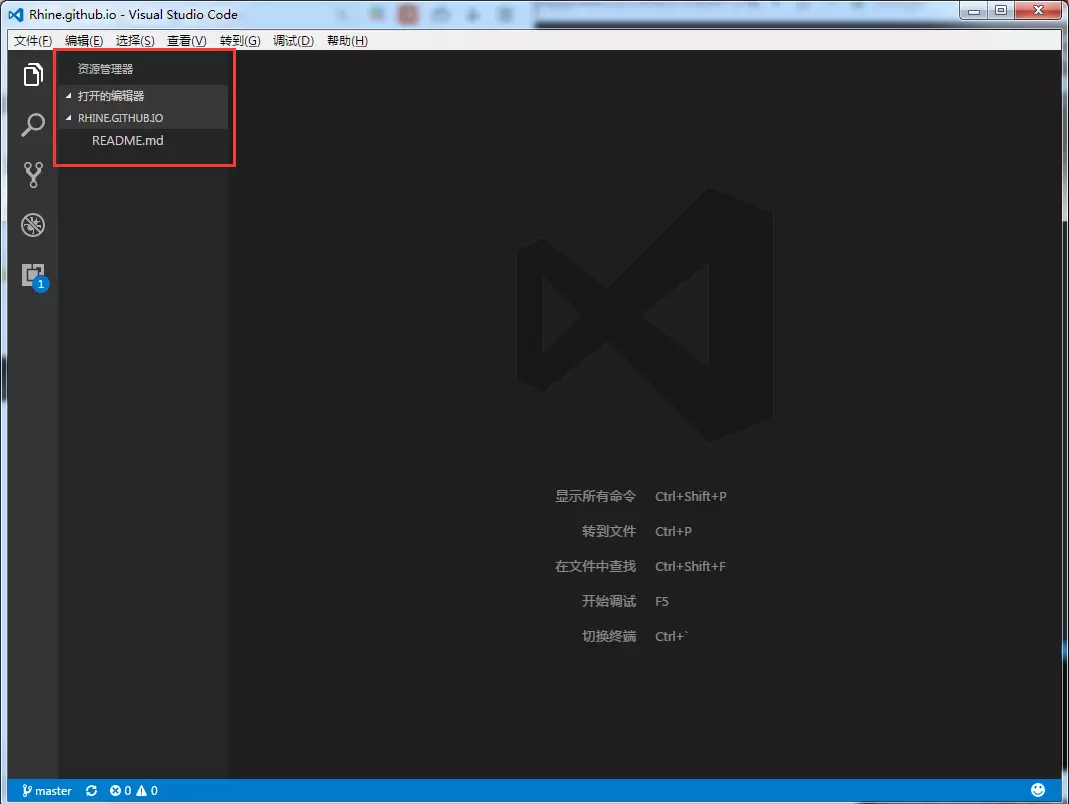Image resolution: width=1069 pixels, height=804 pixels.
Task: Open the 查看(V) menu
Action: [x=186, y=41]
